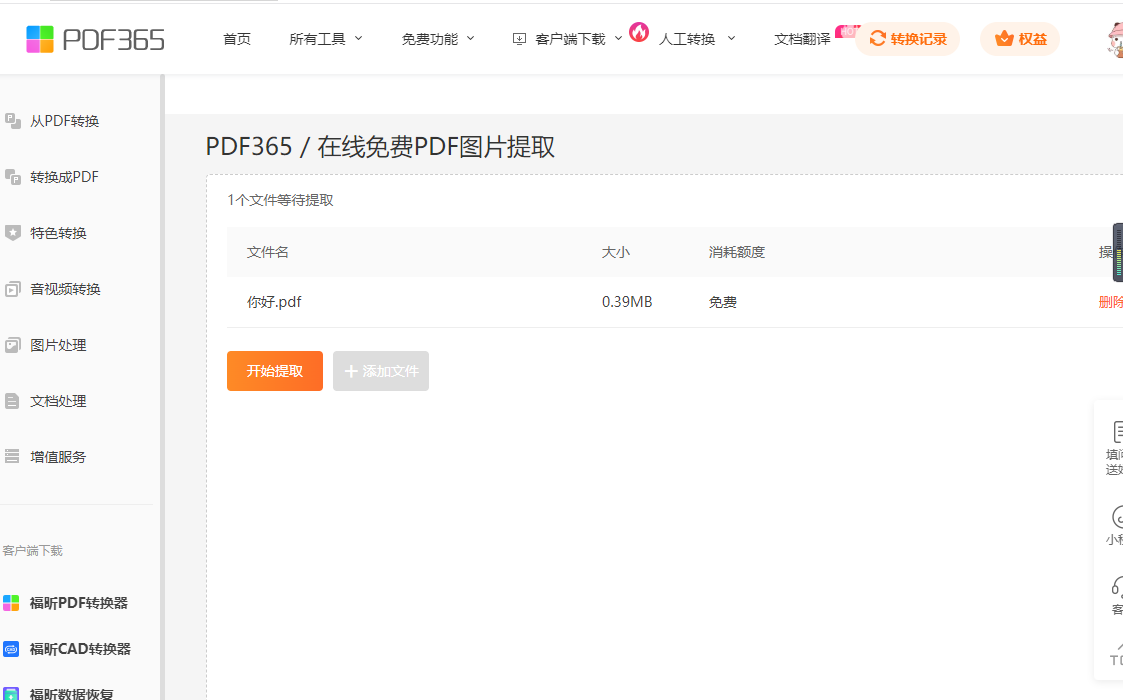
Task: Click the 添加文件 button
Action: click(381, 371)
